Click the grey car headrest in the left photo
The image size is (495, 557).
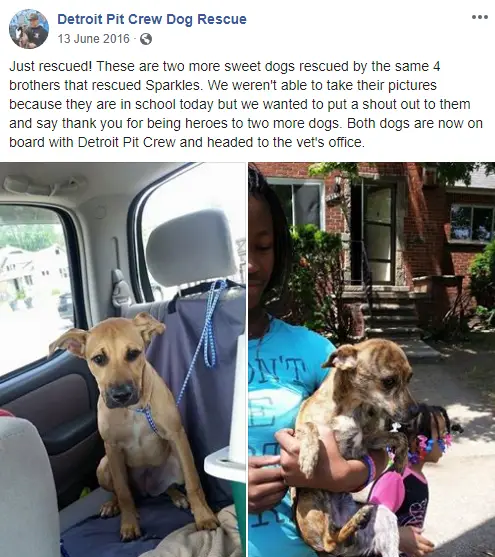[x=191, y=247]
